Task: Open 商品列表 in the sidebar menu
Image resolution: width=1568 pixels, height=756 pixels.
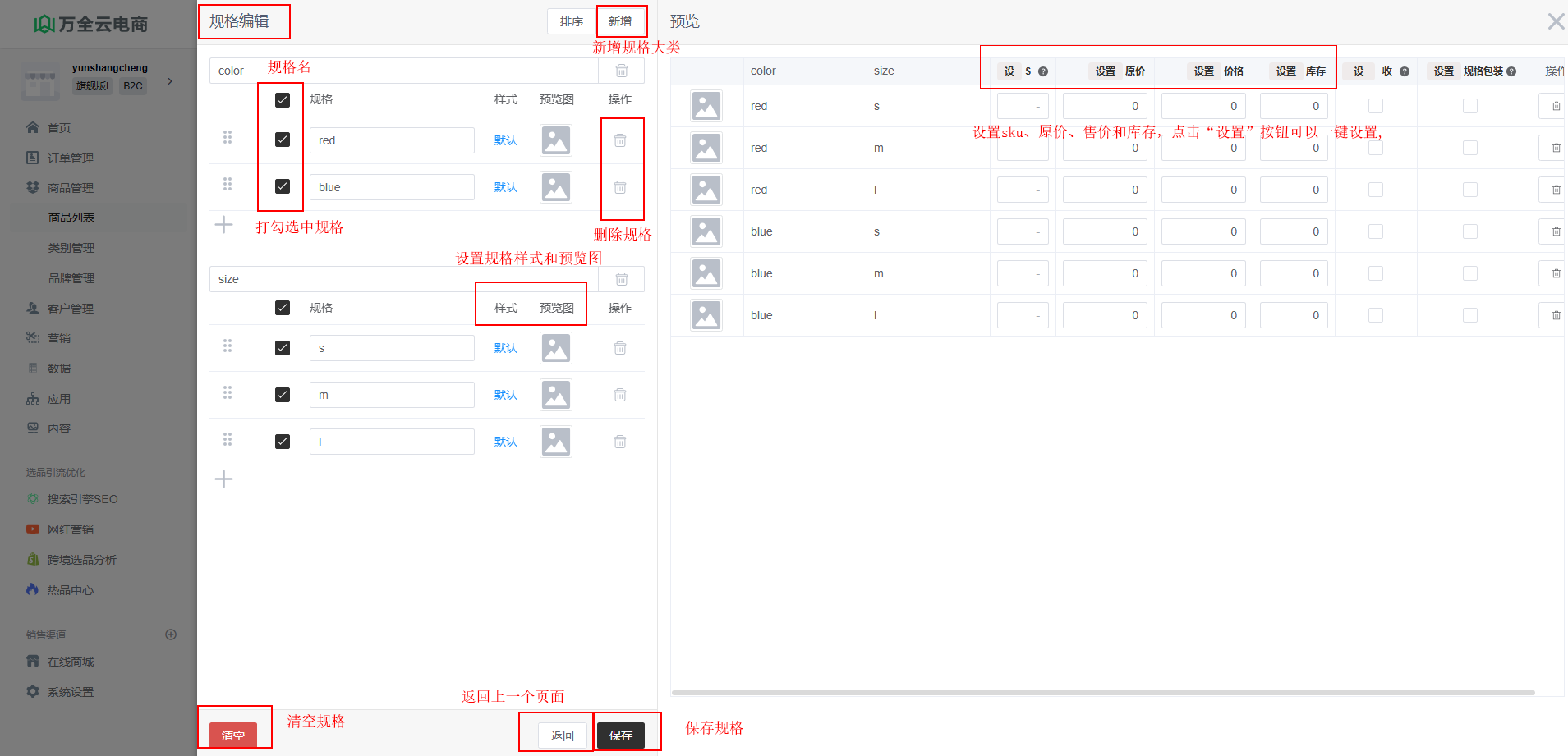Action: coord(71,218)
